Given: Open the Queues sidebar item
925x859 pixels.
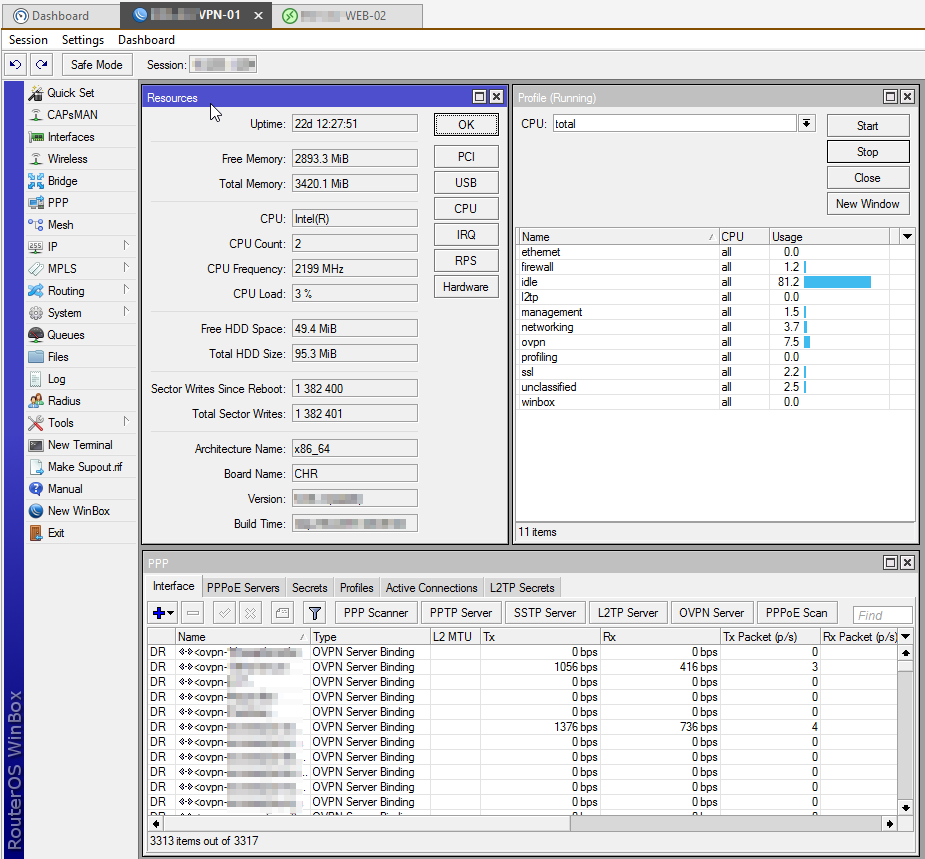Looking at the screenshot, I should 65,335.
